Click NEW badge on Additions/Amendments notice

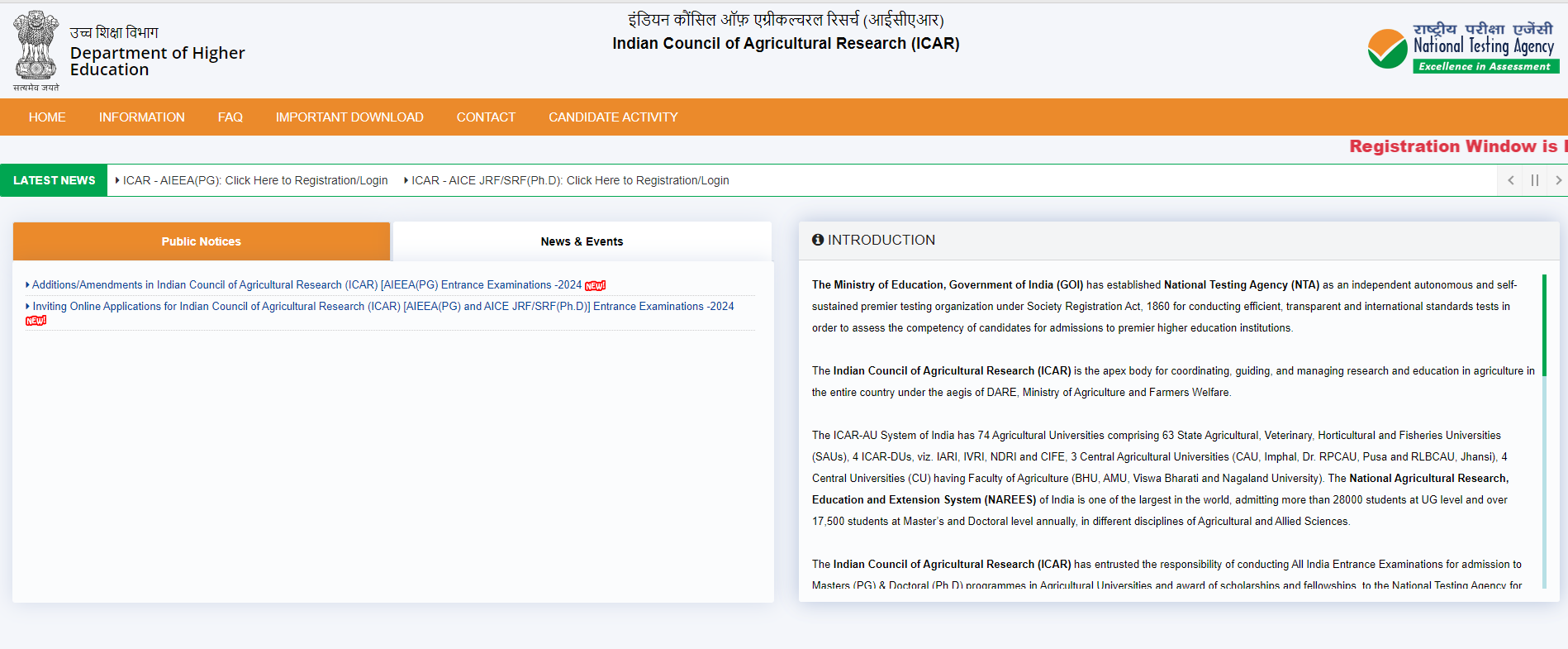[596, 286]
